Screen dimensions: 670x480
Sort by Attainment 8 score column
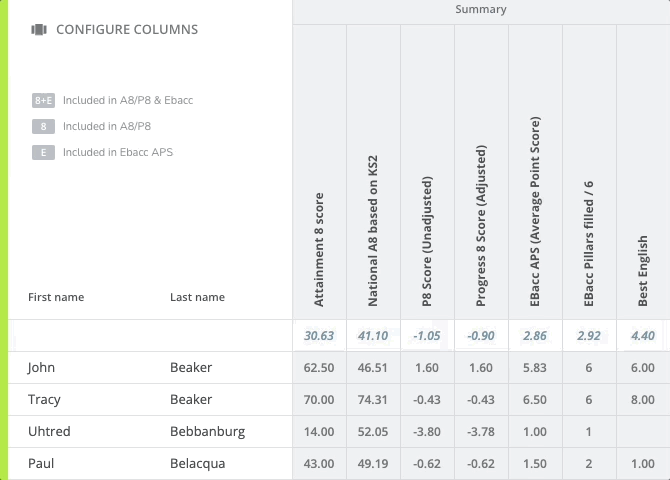coord(319,248)
